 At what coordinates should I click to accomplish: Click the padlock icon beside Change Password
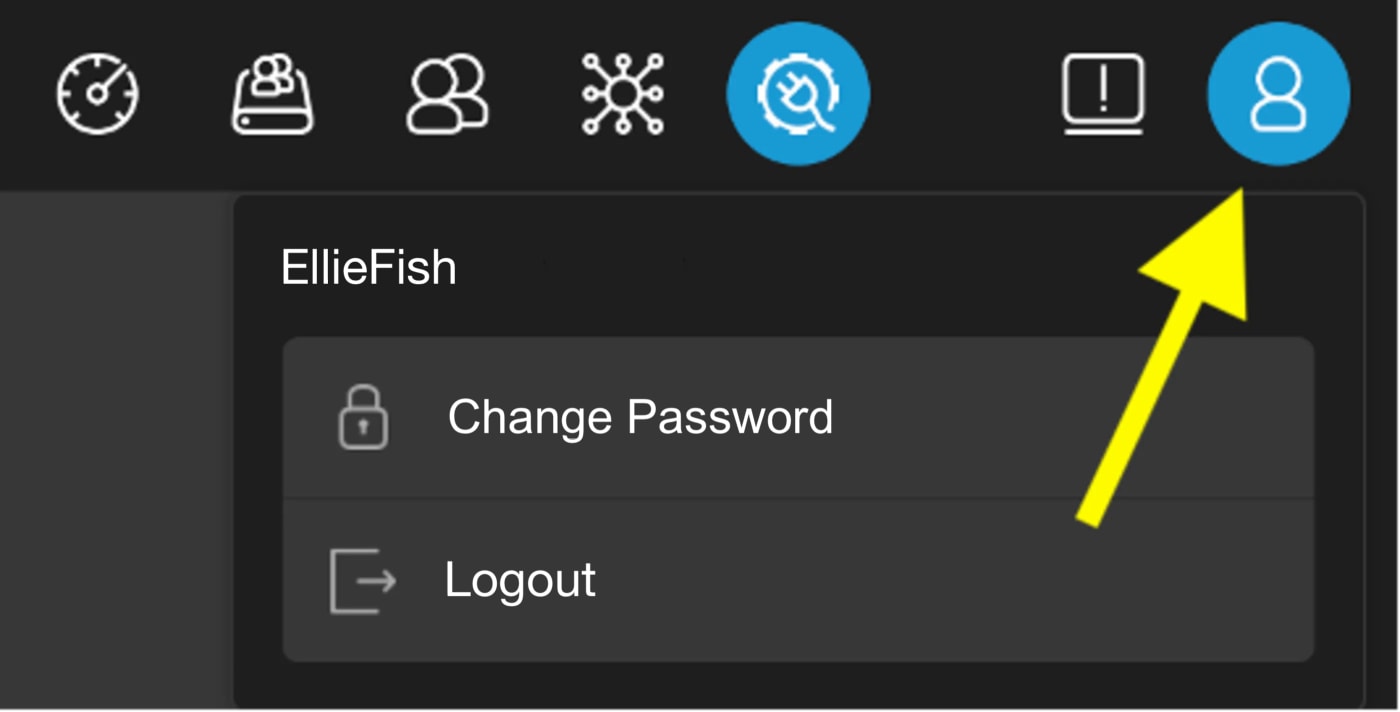click(363, 416)
